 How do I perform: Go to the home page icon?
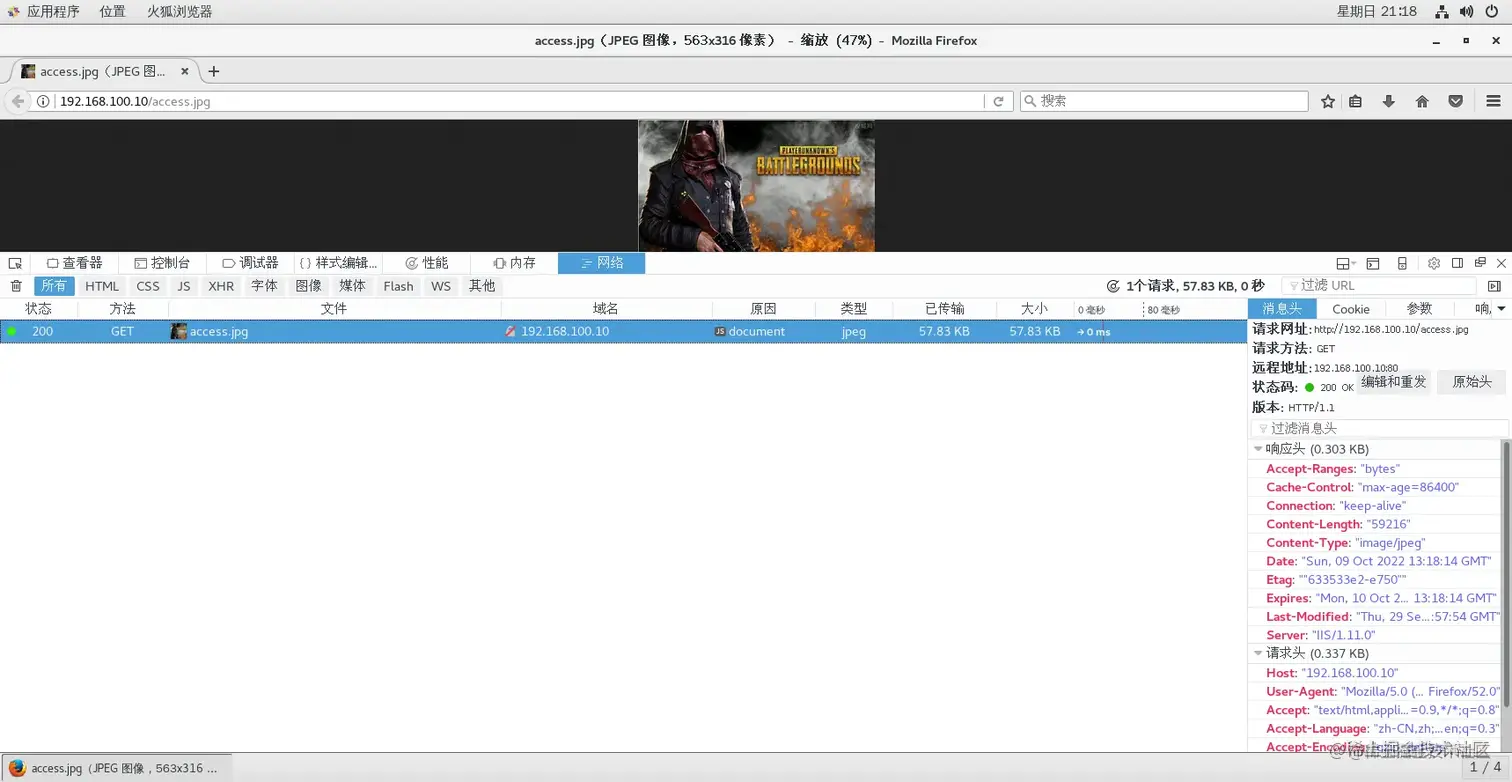[1422, 101]
